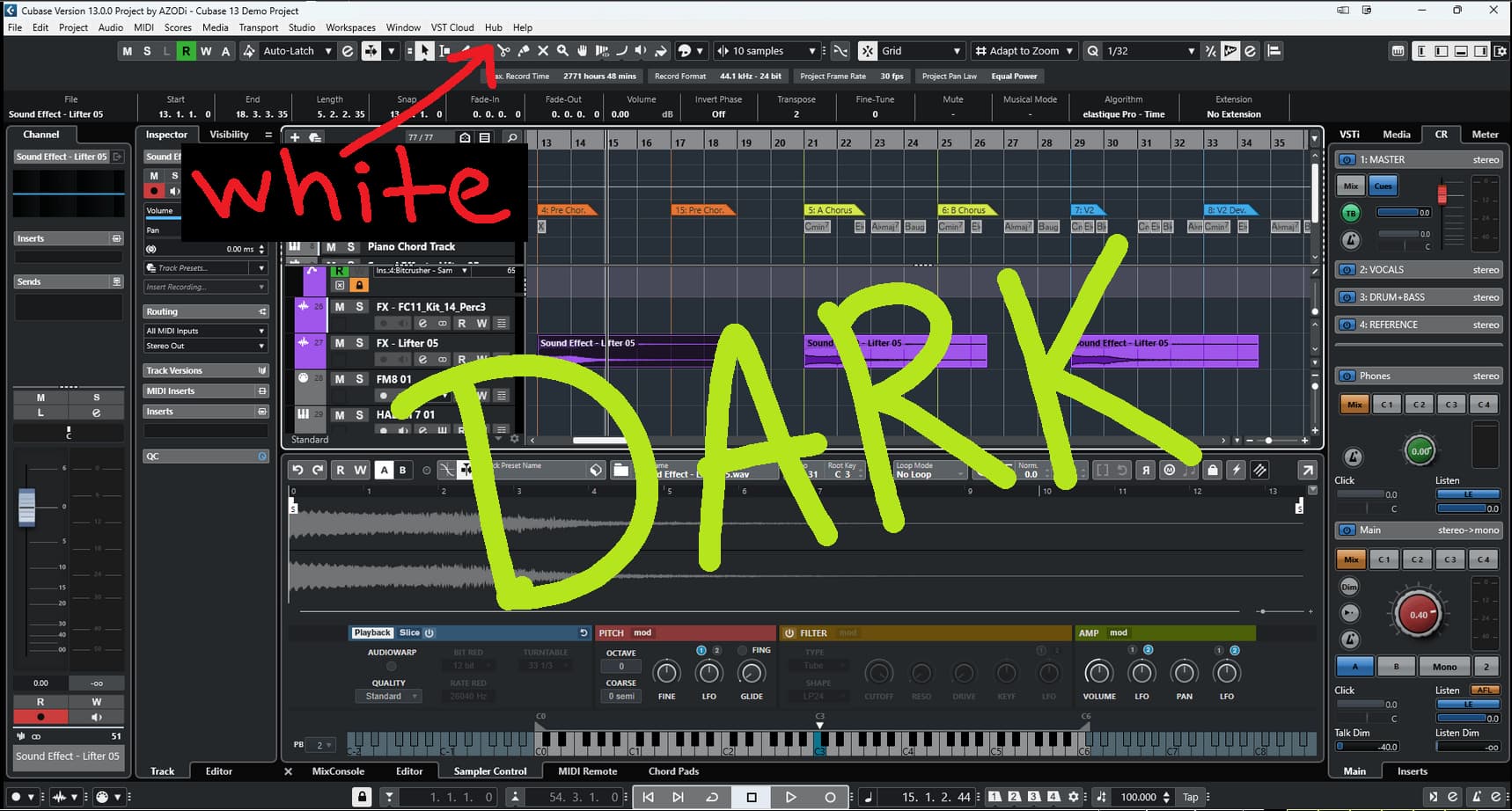Viewport: 1512px width, 811px height.
Task: Open the Stereo Out routing dropdown
Action: click(206, 347)
